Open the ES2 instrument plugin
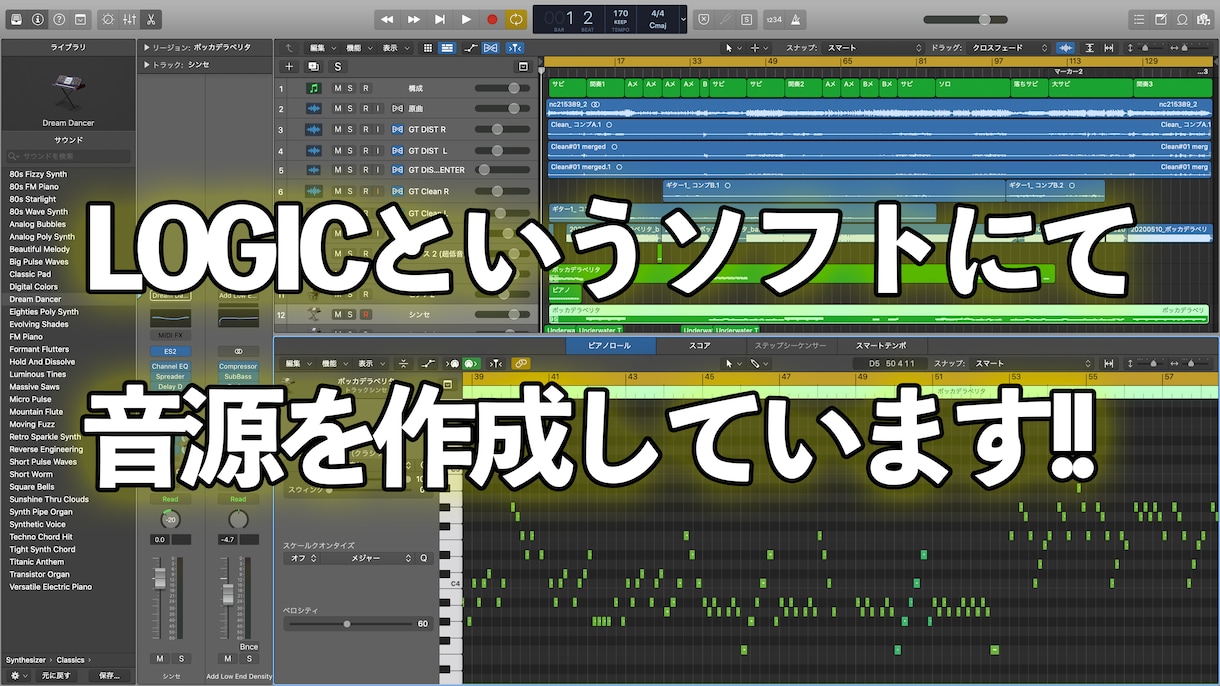1220x686 pixels. 170,352
